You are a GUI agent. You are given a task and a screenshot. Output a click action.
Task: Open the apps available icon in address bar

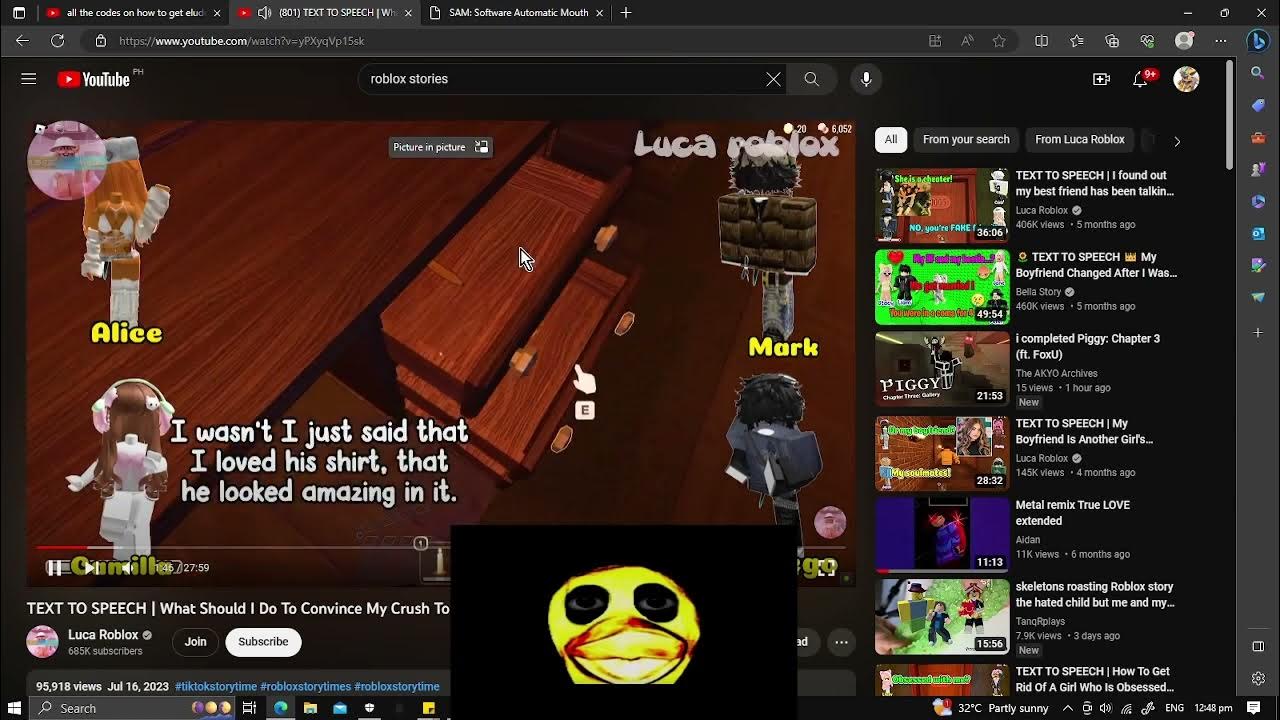(x=935, y=41)
